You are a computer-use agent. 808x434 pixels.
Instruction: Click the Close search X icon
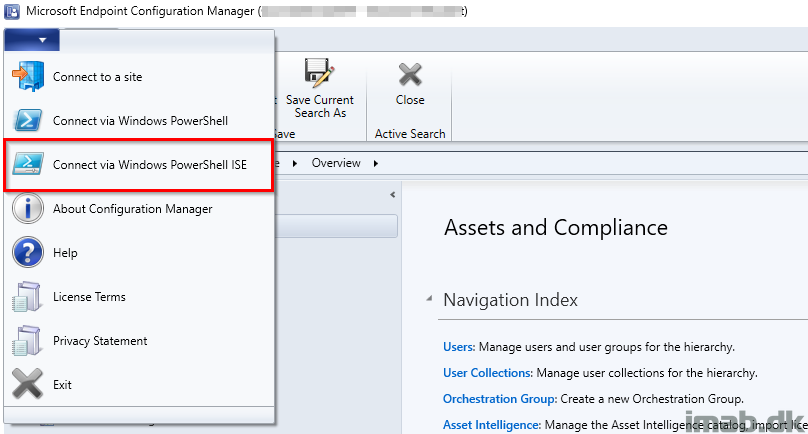pyautogui.click(x=410, y=74)
